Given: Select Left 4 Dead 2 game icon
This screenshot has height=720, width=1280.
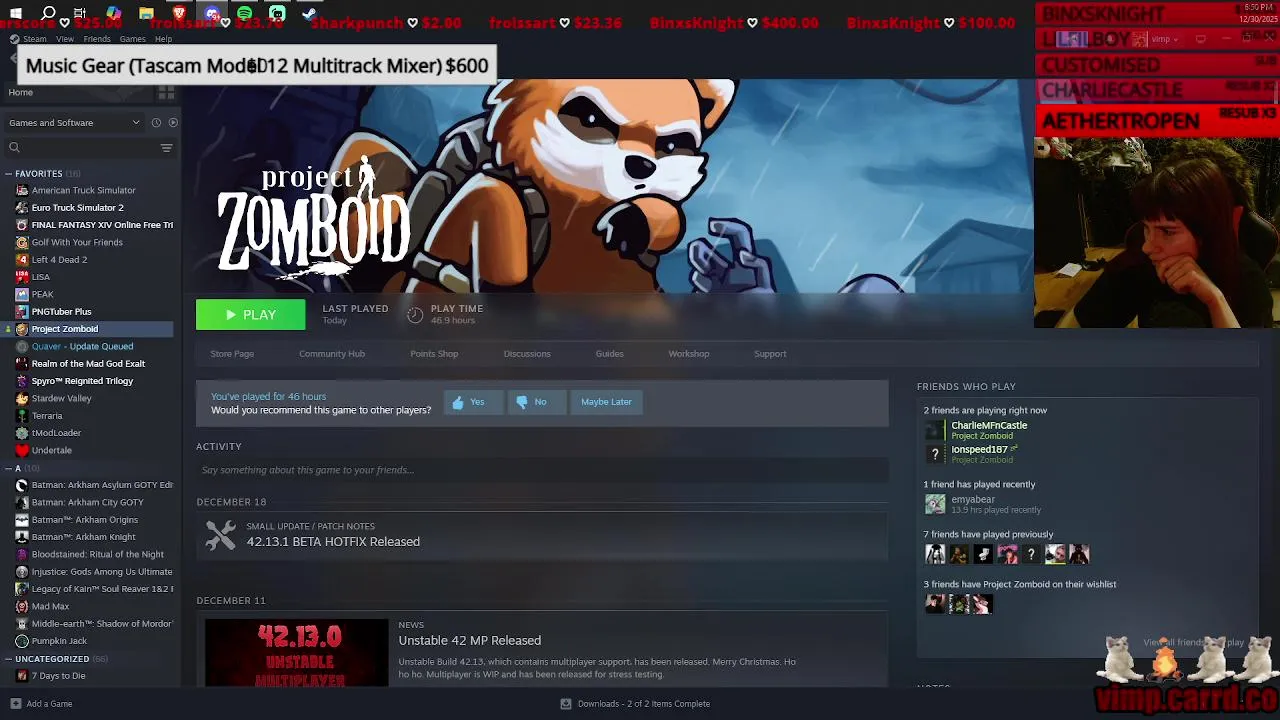Looking at the screenshot, I should [22, 260].
